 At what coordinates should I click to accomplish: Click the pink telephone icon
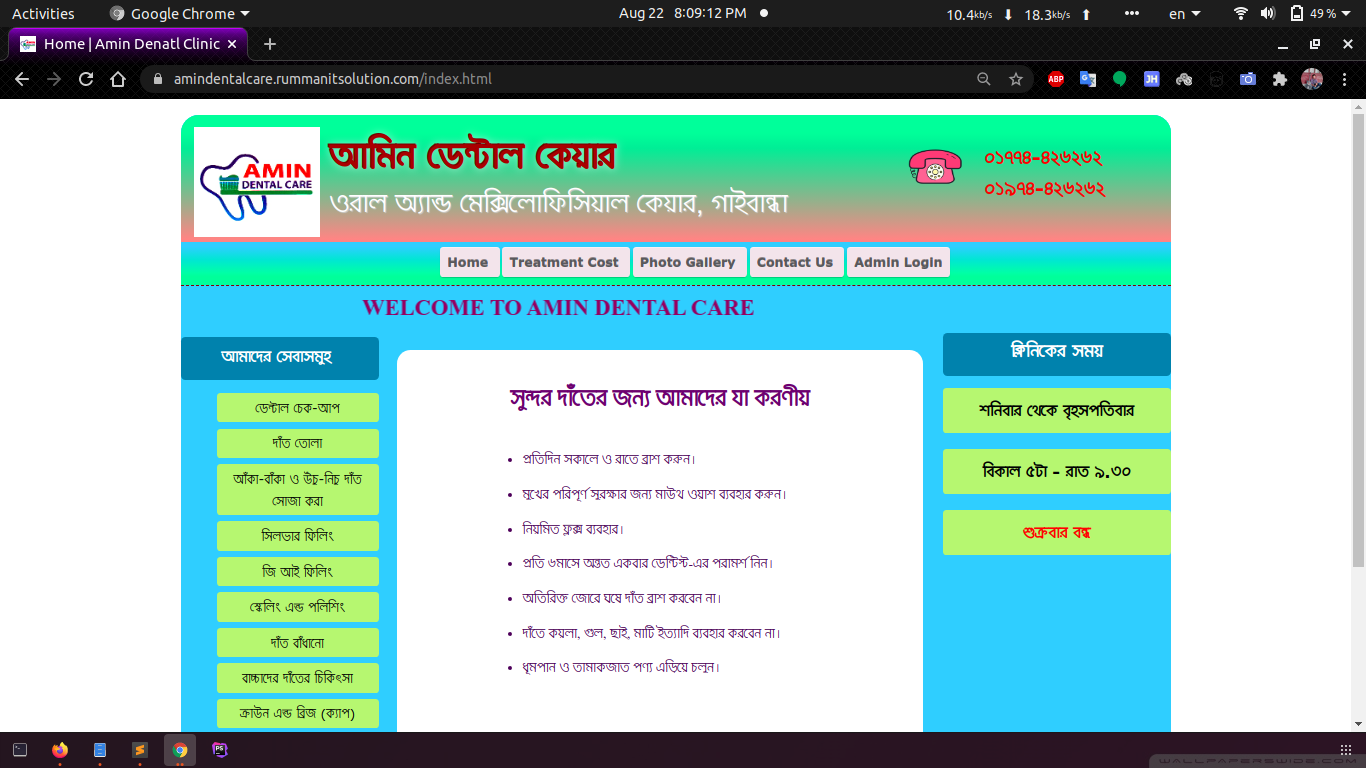(x=935, y=166)
